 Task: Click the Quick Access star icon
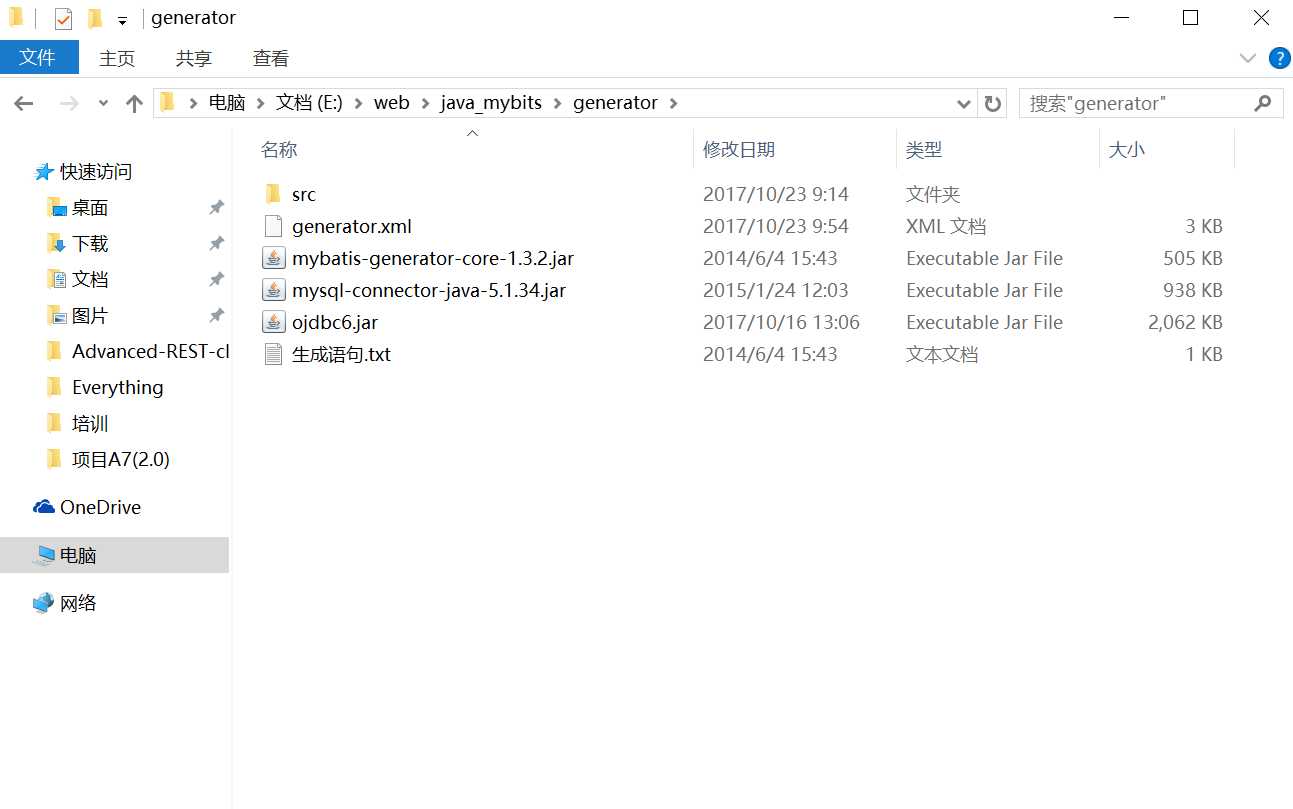pyautogui.click(x=44, y=172)
